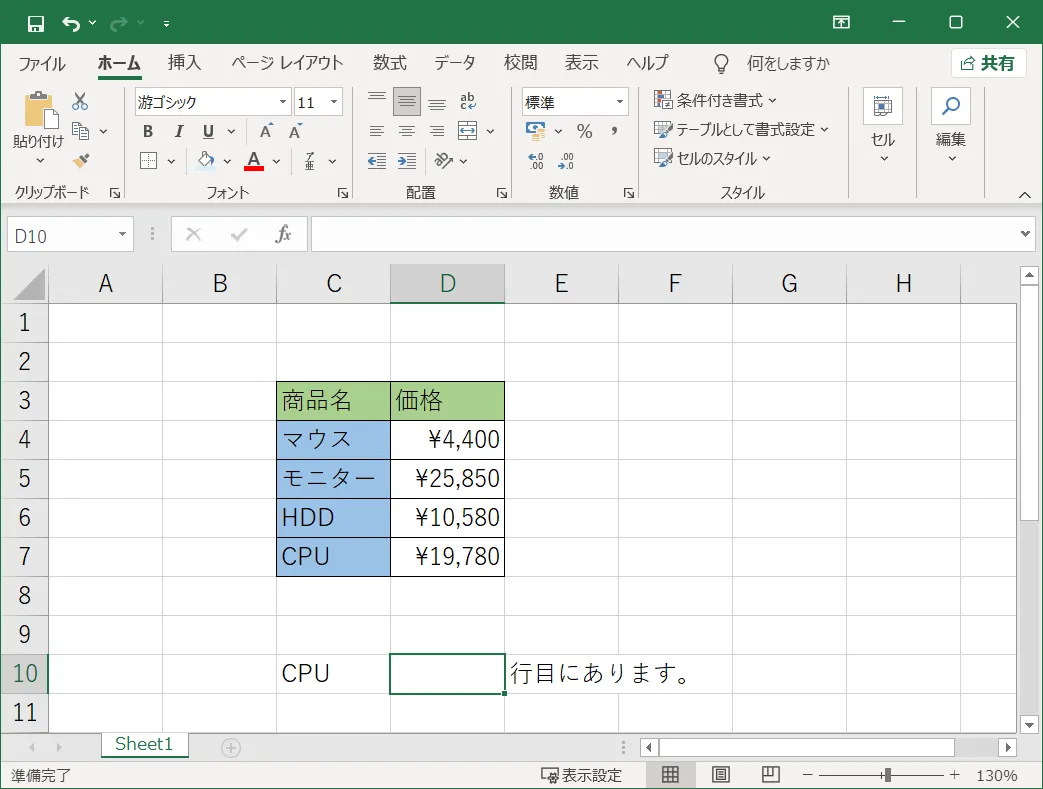Click increase decimal places icon
The image size is (1043, 789).
tap(535, 160)
